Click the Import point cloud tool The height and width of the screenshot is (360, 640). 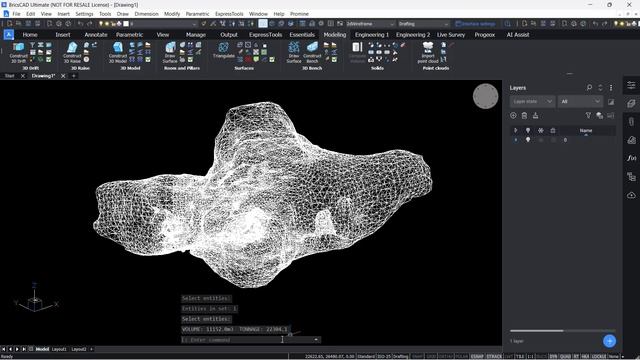(428, 53)
